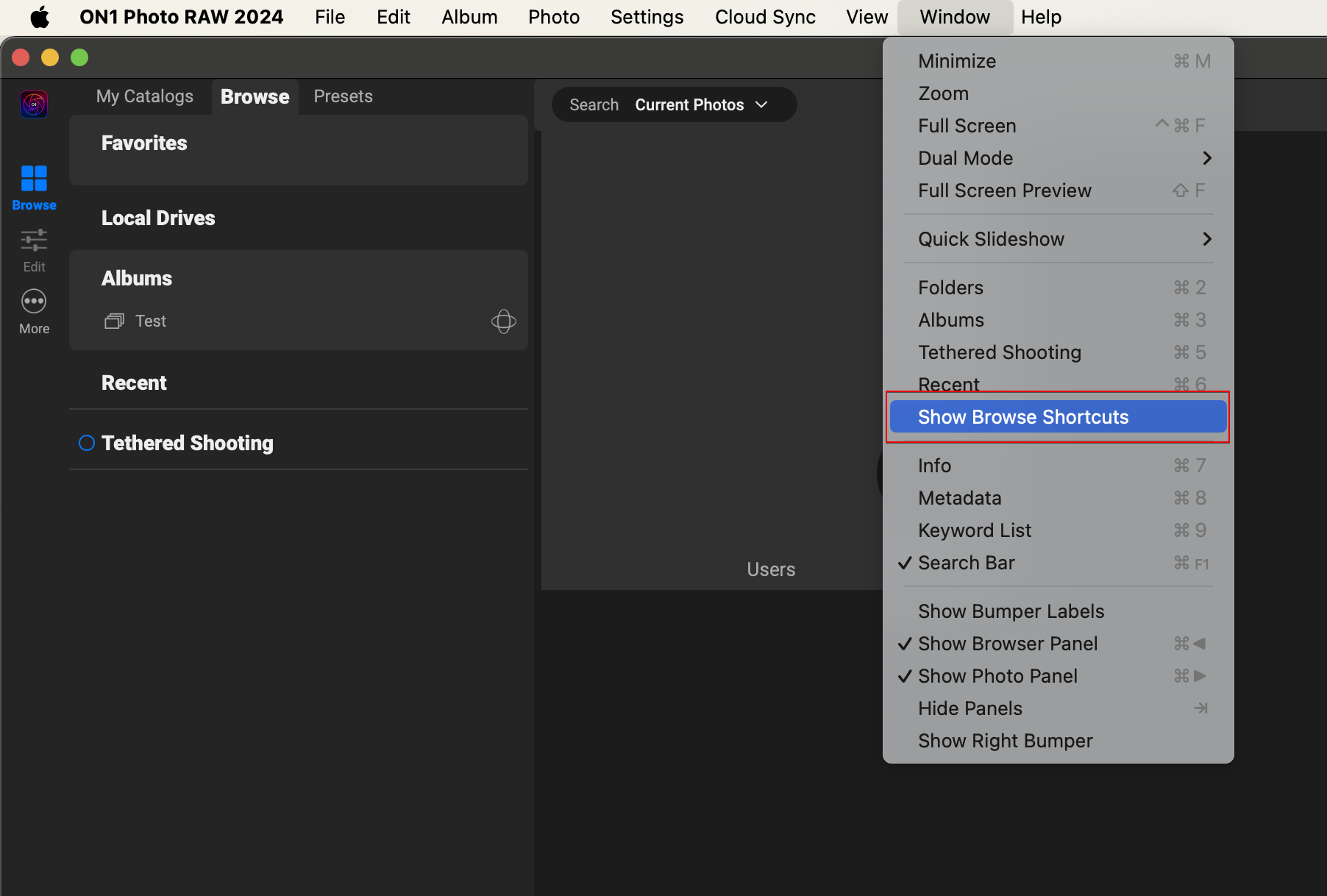Toggle Show Photo Panel menu item
This screenshot has width=1327, height=896.
(997, 676)
